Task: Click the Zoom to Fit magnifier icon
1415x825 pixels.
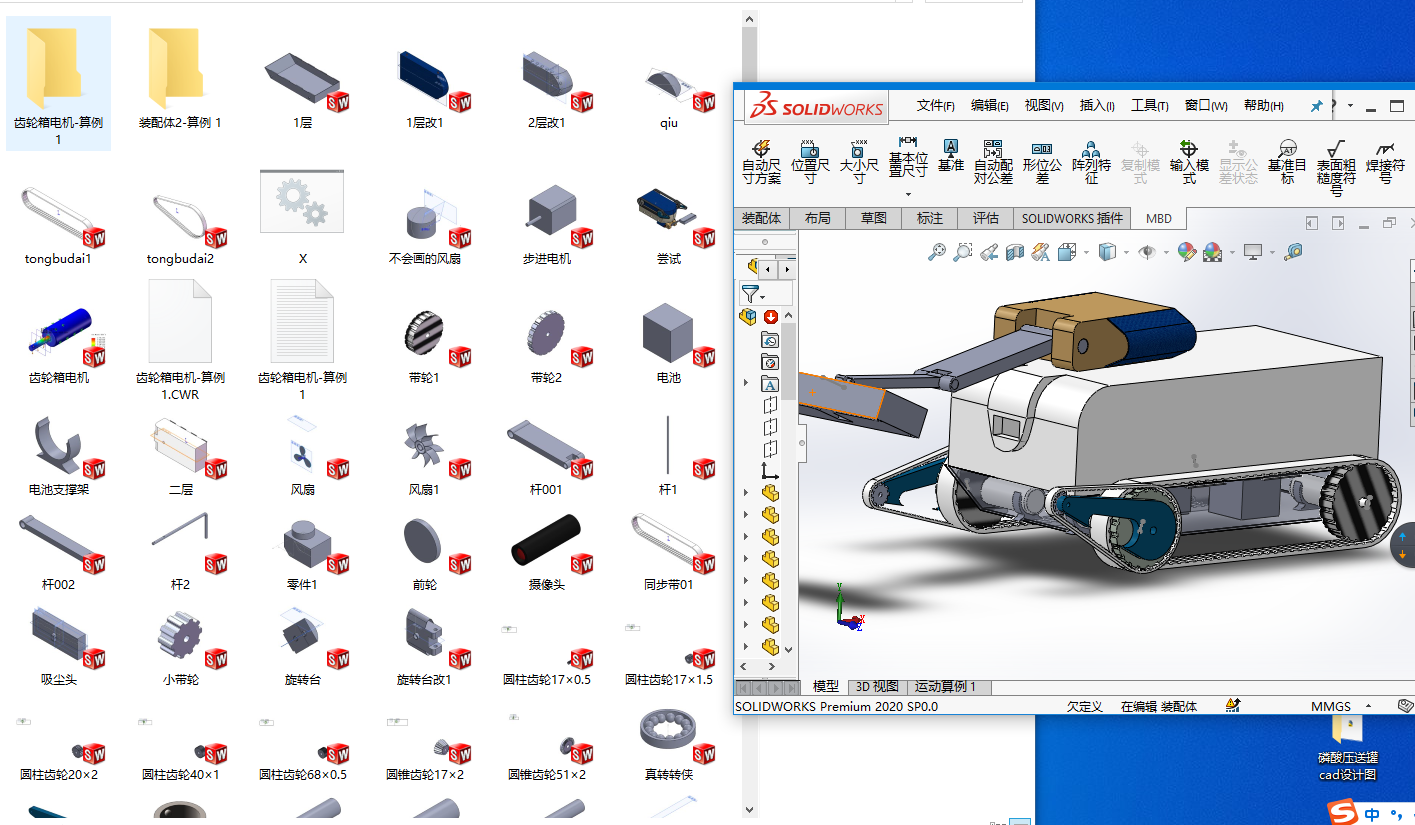Action: click(937, 252)
